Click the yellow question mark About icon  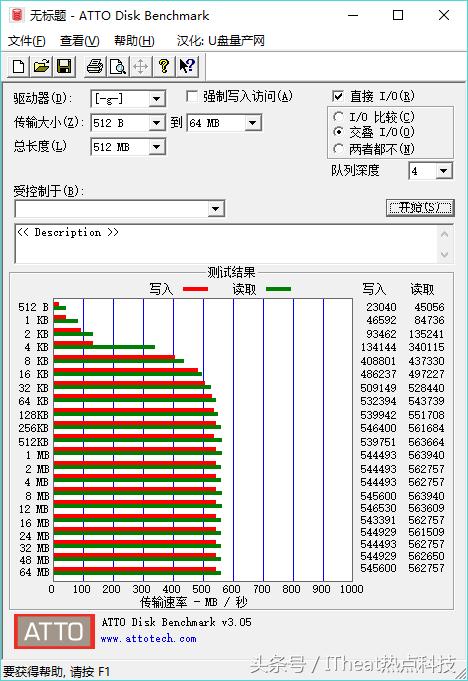pyautogui.click(x=164, y=66)
